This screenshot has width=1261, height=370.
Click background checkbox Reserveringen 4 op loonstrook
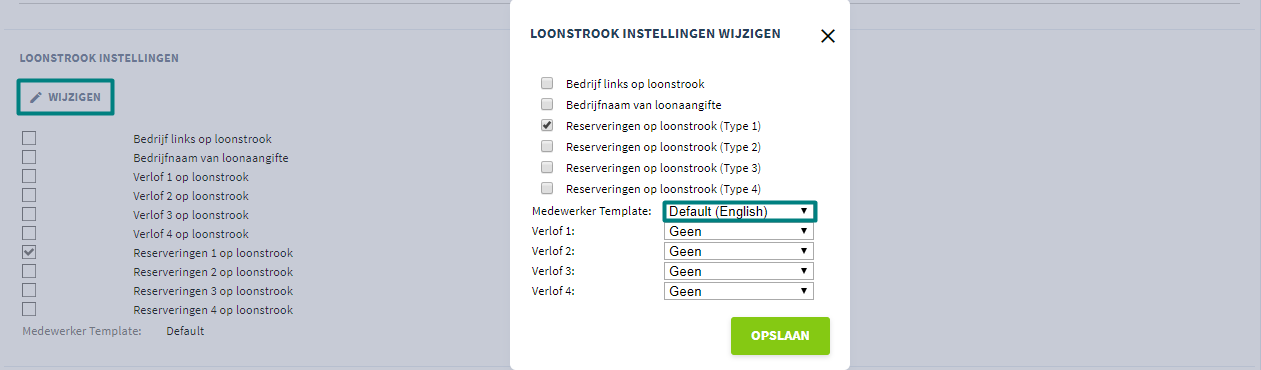coord(29,309)
